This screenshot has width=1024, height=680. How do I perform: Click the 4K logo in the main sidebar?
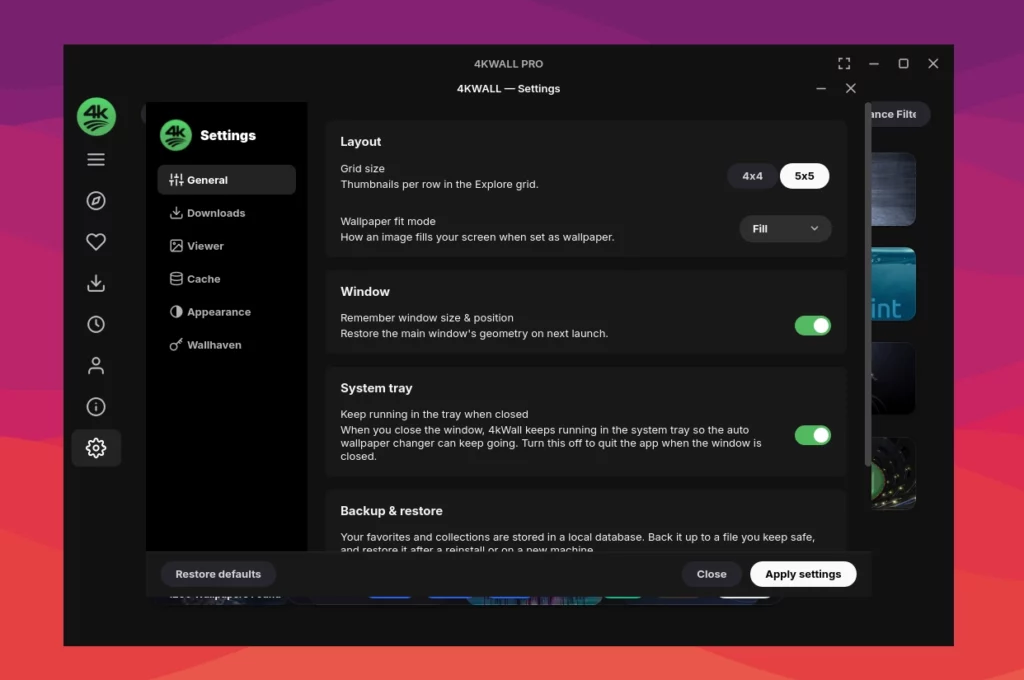(96, 117)
